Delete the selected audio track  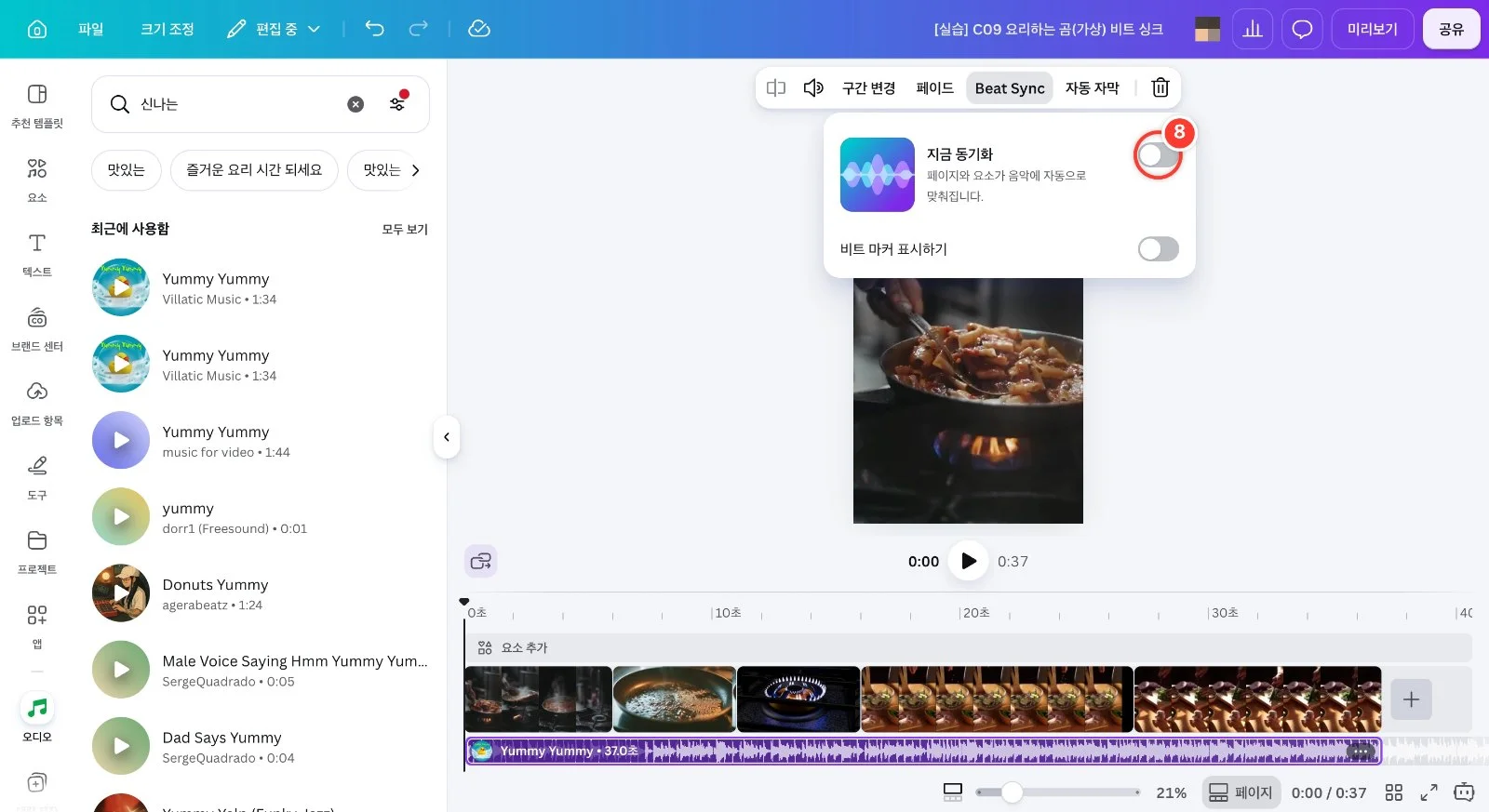tap(1160, 87)
